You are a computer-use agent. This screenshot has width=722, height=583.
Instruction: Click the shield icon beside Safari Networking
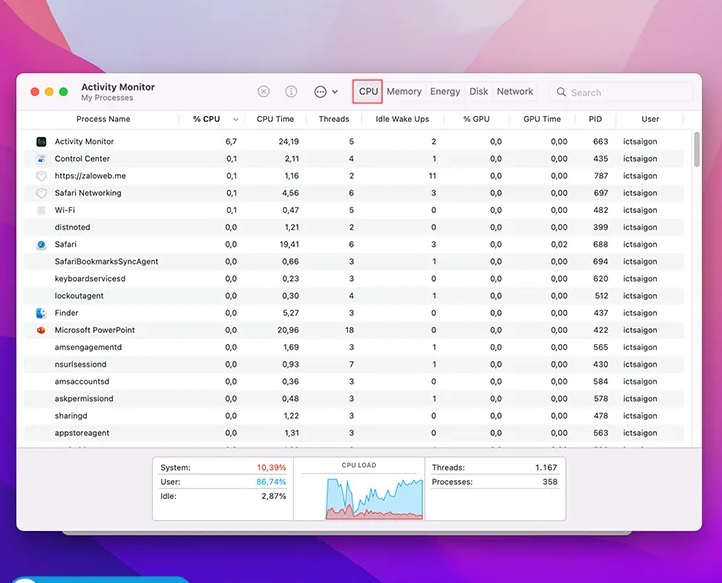[41, 193]
